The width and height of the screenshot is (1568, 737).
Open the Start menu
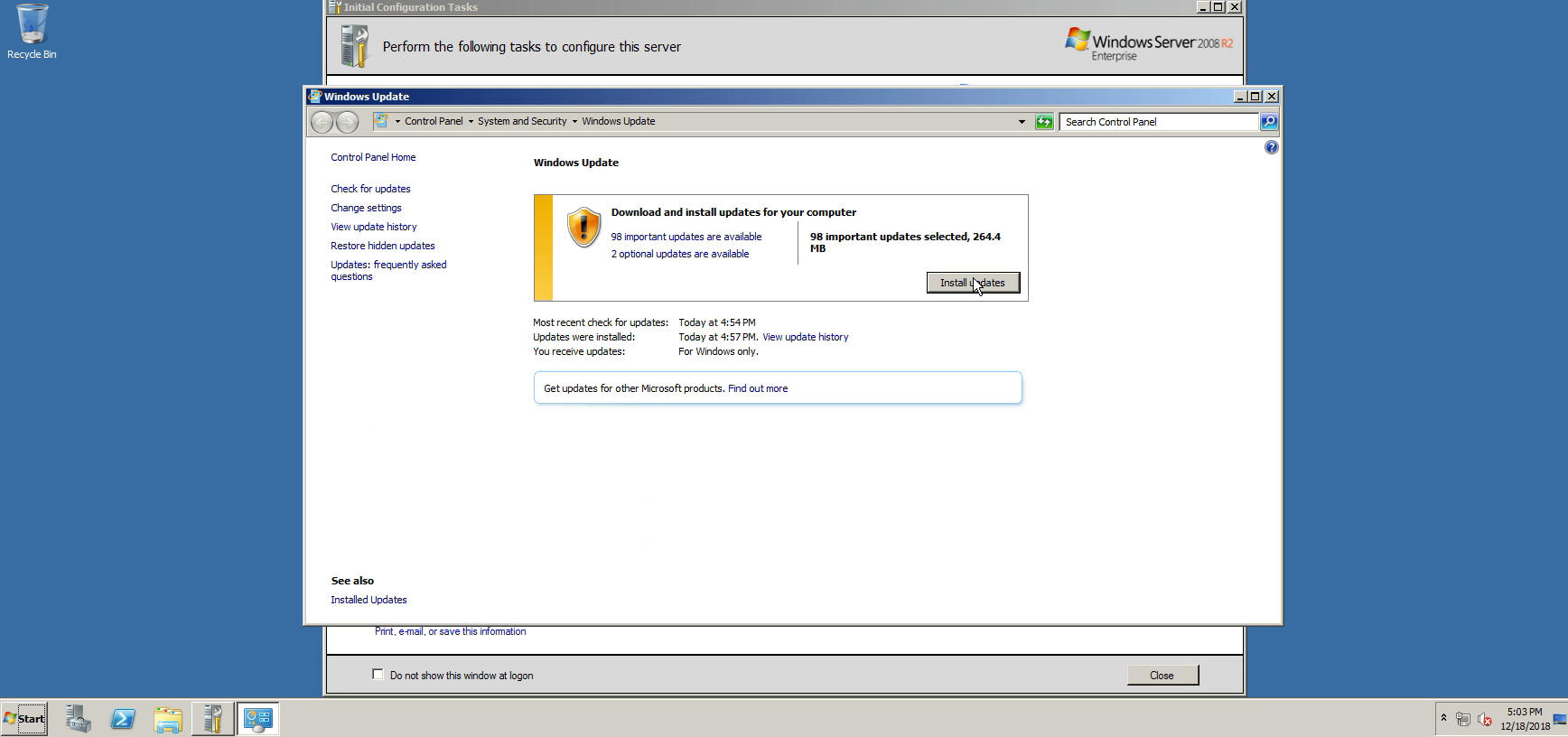pos(24,719)
